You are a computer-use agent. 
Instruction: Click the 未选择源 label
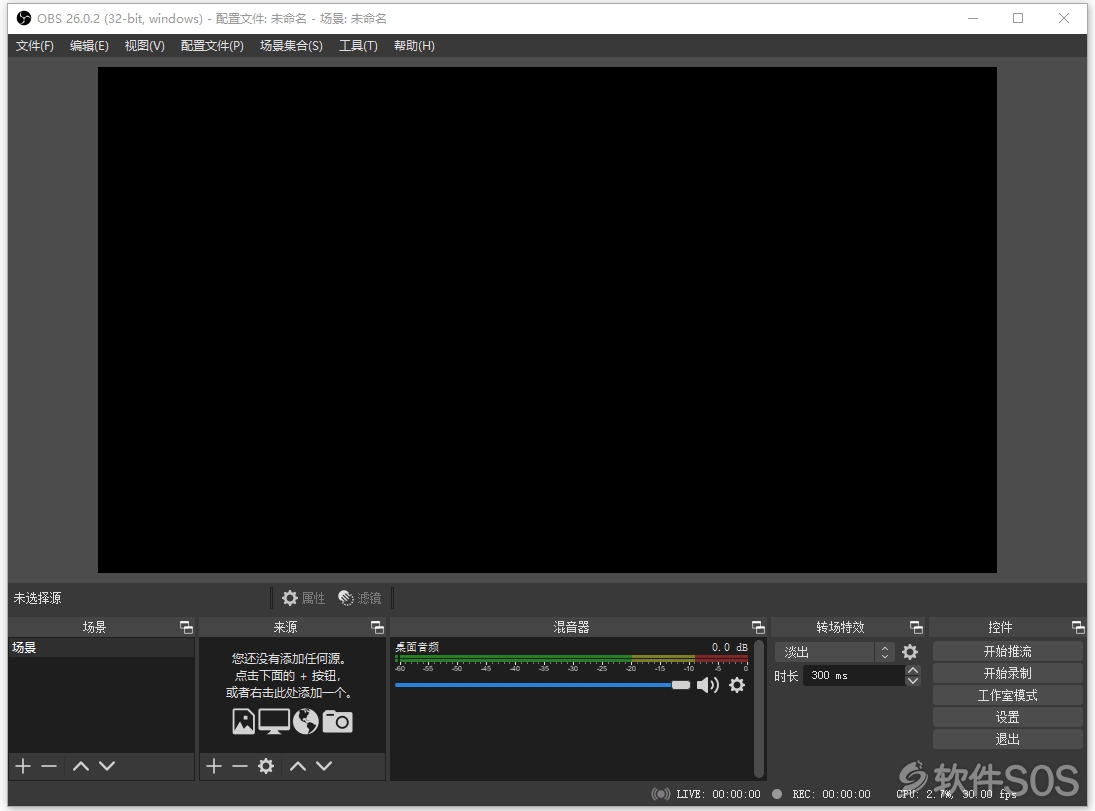pos(38,598)
